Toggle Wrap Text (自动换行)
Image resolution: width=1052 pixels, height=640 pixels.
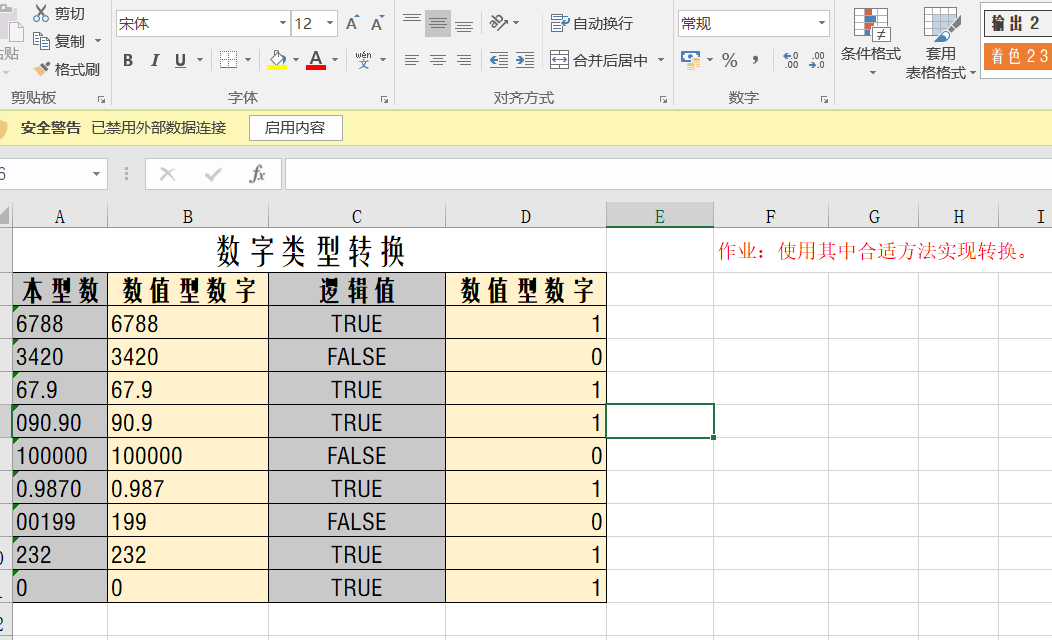[x=591, y=23]
